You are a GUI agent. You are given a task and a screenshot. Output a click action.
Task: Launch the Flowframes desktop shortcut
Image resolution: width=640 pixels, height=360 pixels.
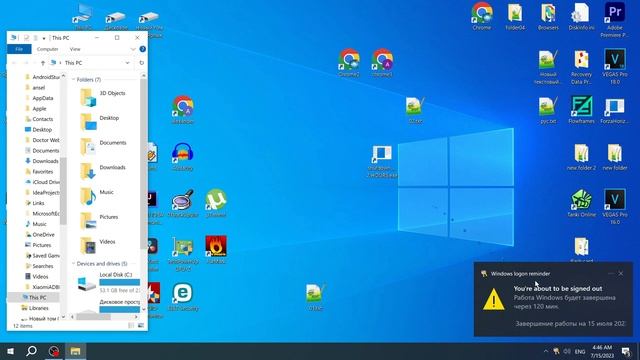pyautogui.click(x=581, y=109)
